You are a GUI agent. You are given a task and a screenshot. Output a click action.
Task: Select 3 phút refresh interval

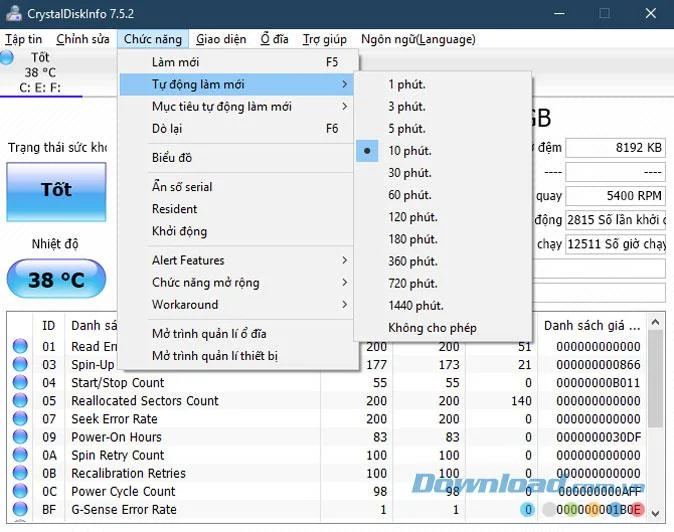pos(443,107)
